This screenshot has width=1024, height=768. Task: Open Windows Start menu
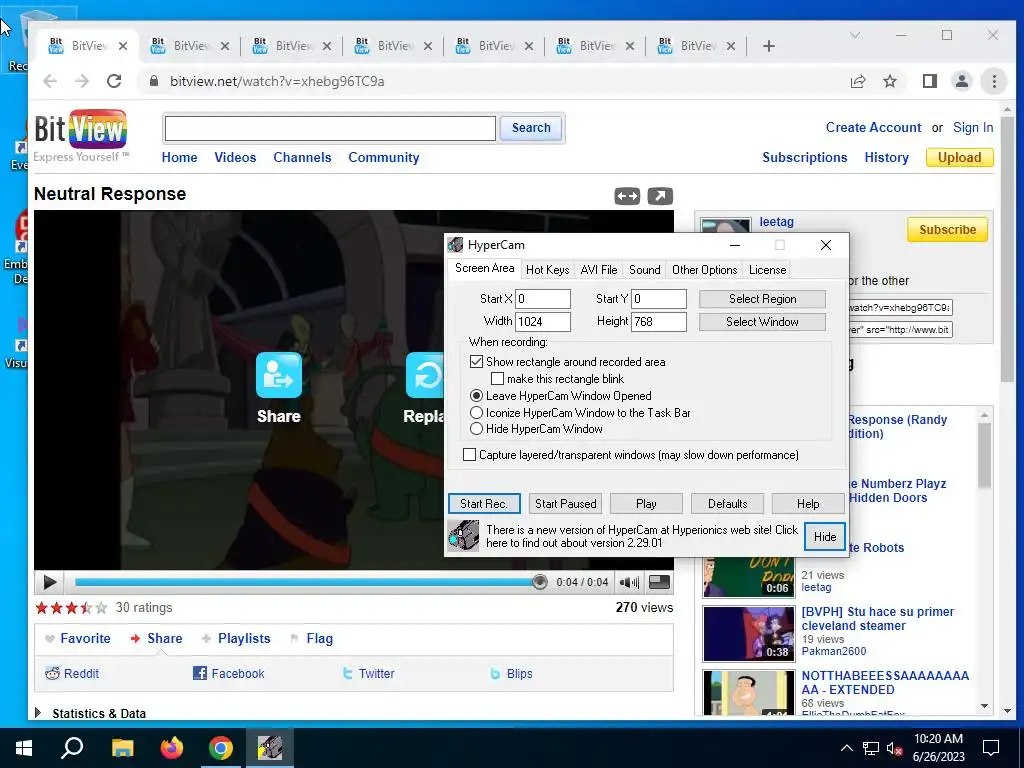pyautogui.click(x=24, y=748)
